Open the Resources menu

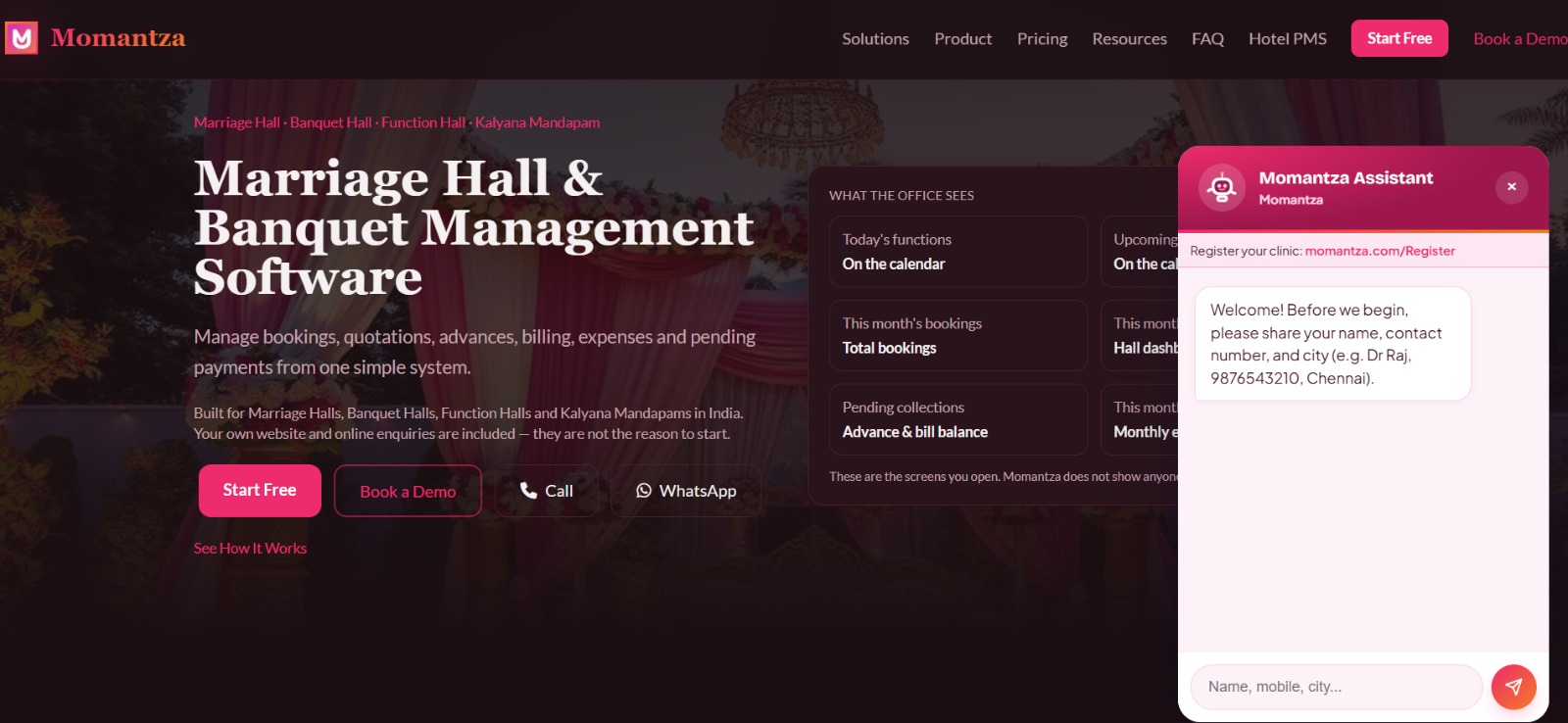click(1129, 39)
